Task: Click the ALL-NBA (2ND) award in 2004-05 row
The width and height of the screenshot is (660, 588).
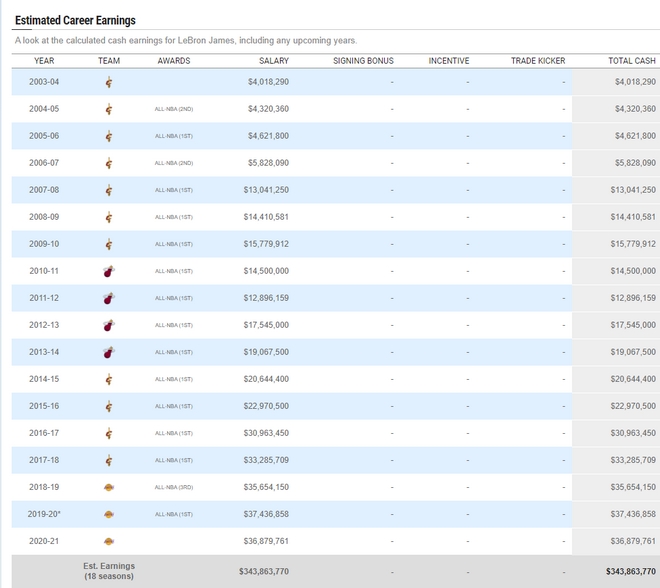Action: tap(173, 109)
